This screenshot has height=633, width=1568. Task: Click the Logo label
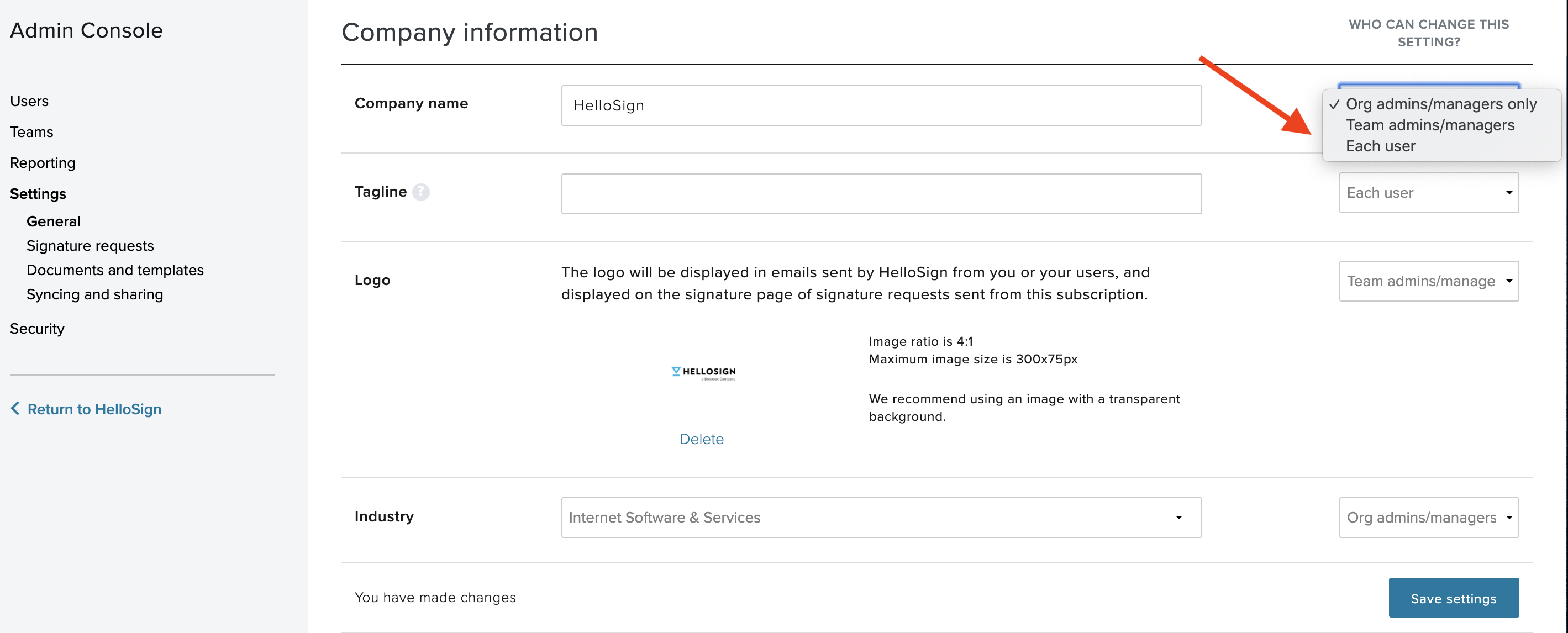[x=372, y=281]
